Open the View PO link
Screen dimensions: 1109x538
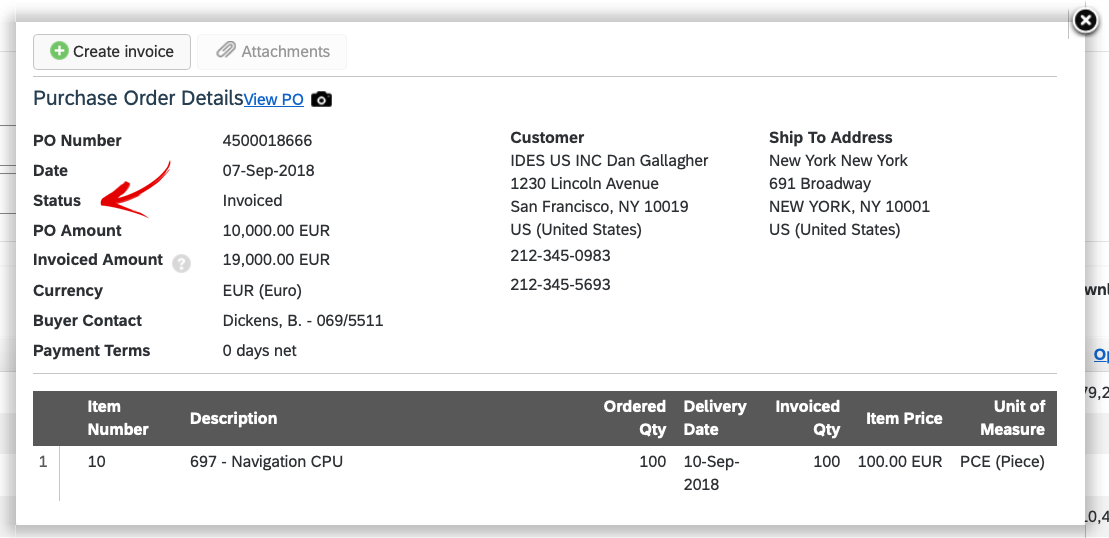click(274, 100)
